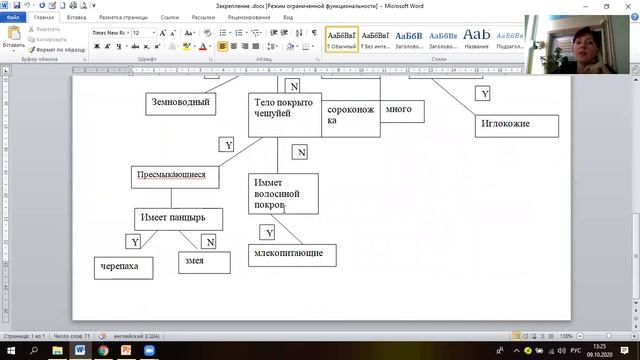Click Copy (Копировать) command
Screen dimensions: 640x360
click(47, 40)
